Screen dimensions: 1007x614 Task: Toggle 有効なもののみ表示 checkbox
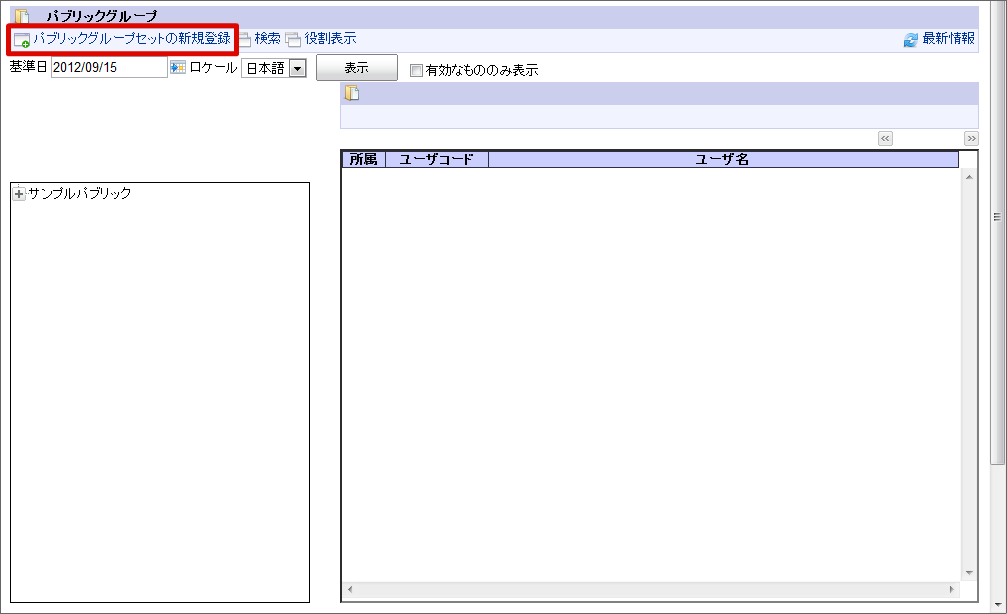(x=416, y=71)
